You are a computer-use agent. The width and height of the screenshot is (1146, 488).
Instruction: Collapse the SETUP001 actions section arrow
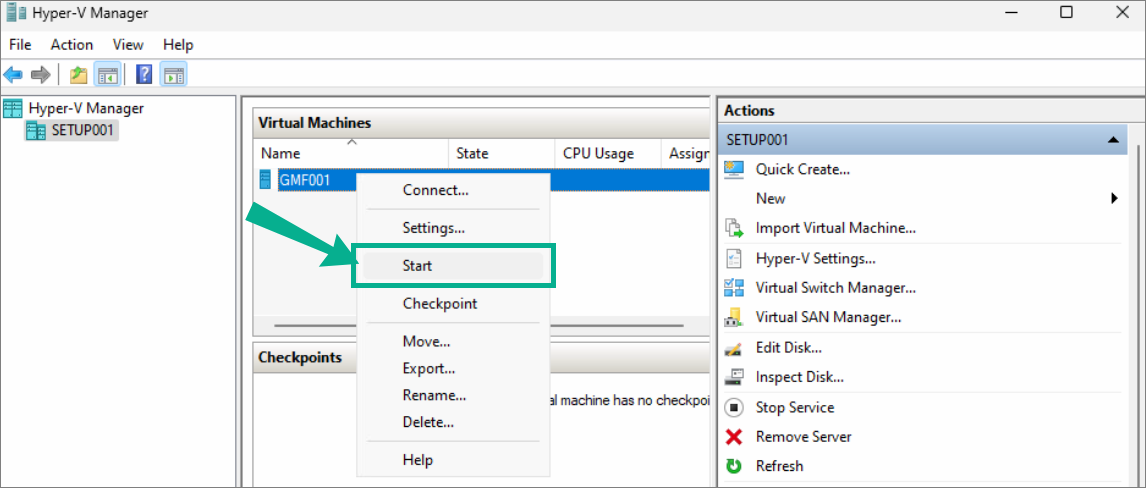[x=1112, y=140]
